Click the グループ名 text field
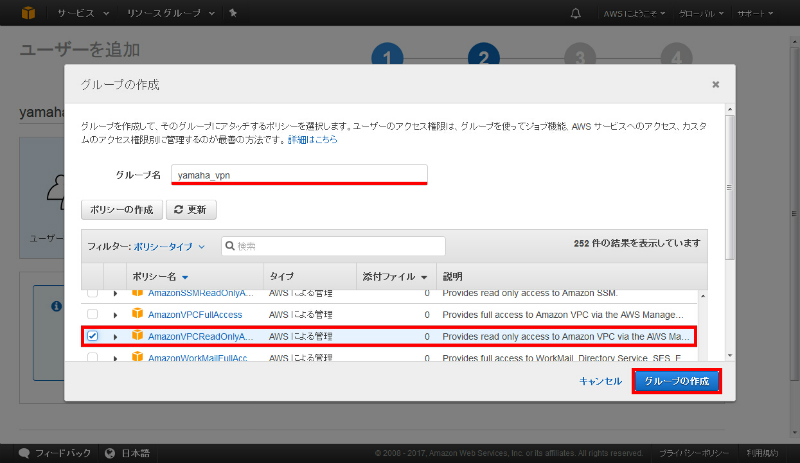Screen dimensions: 800x463 pos(299,174)
